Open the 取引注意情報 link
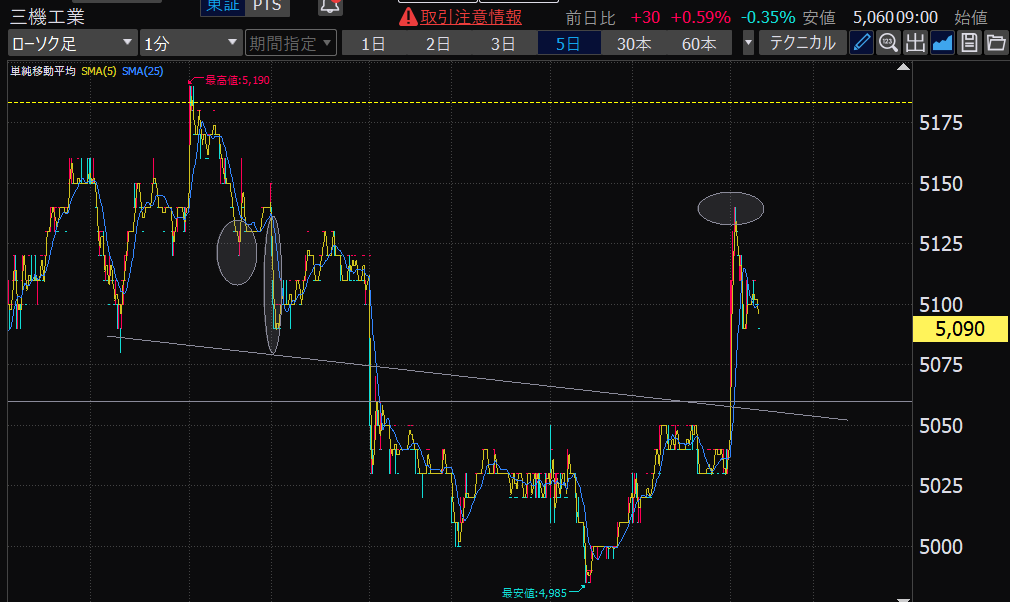 coord(470,17)
